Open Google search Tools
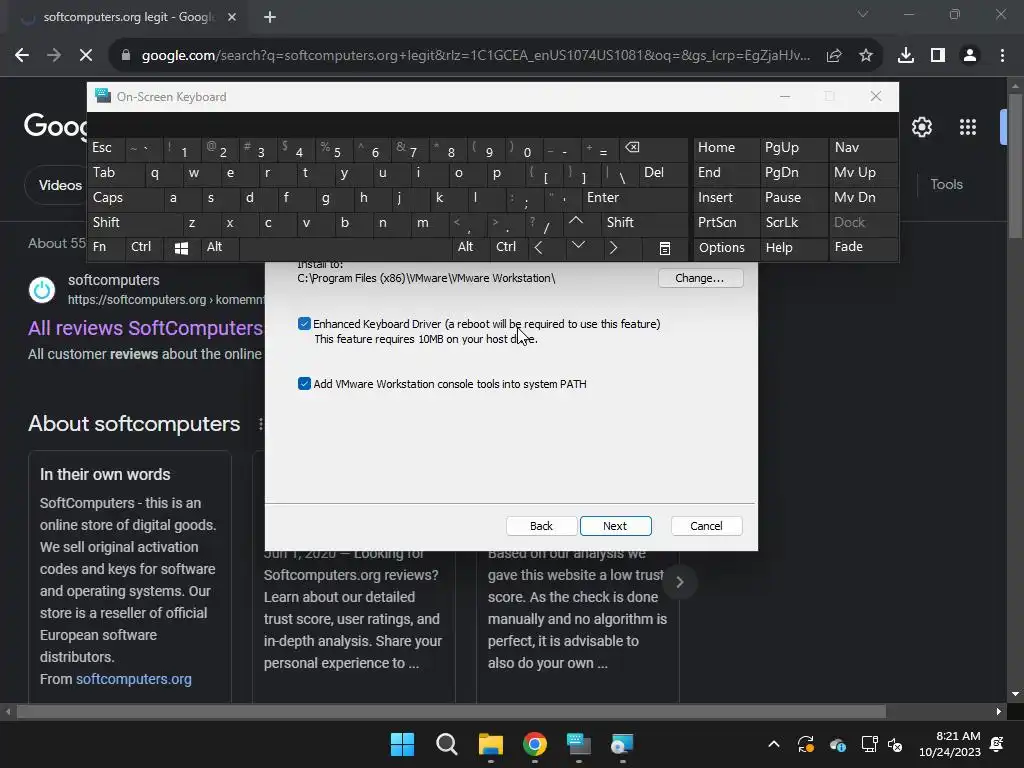The height and width of the screenshot is (768, 1024). click(x=947, y=185)
